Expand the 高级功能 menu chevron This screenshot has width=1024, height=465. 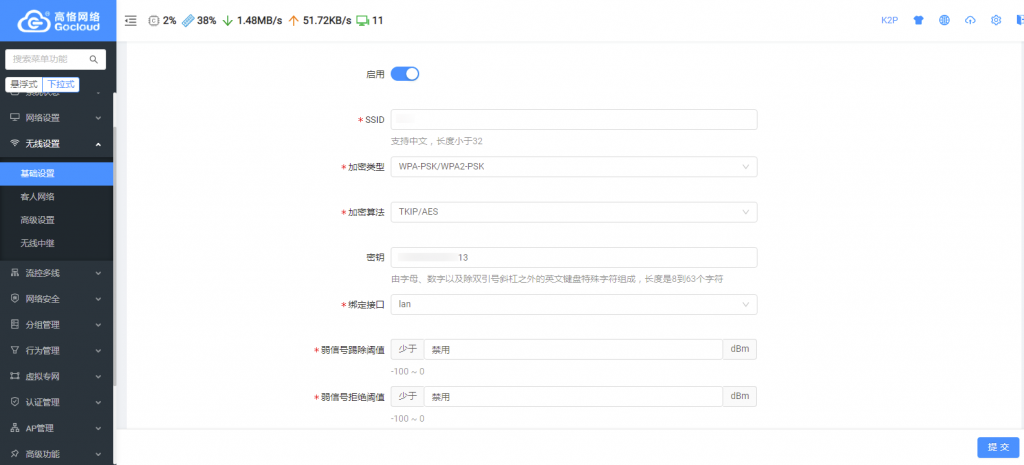pyautogui.click(x=98, y=454)
